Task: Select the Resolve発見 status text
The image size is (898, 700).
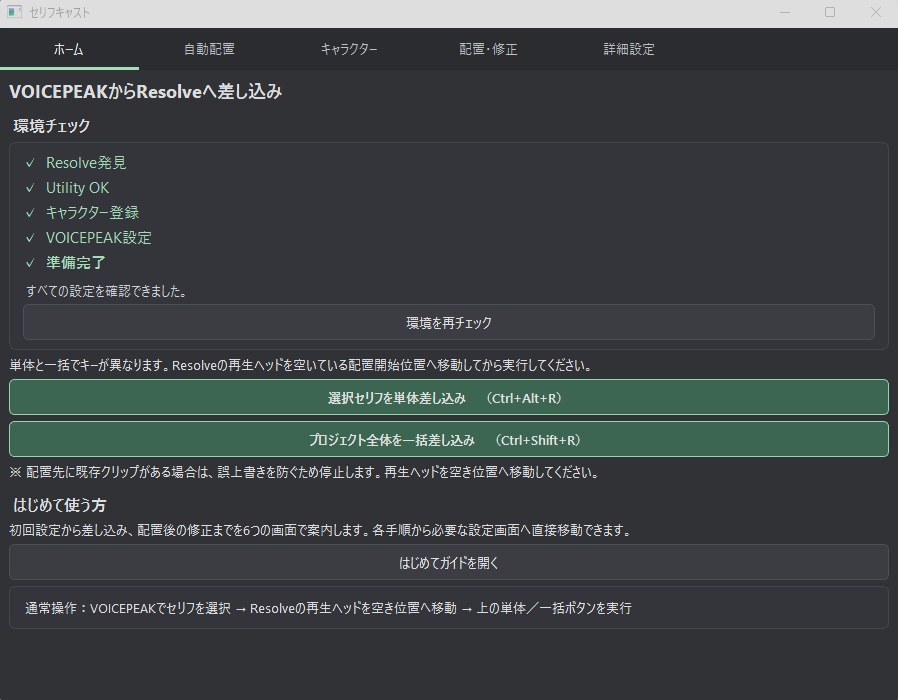Action: click(86, 163)
